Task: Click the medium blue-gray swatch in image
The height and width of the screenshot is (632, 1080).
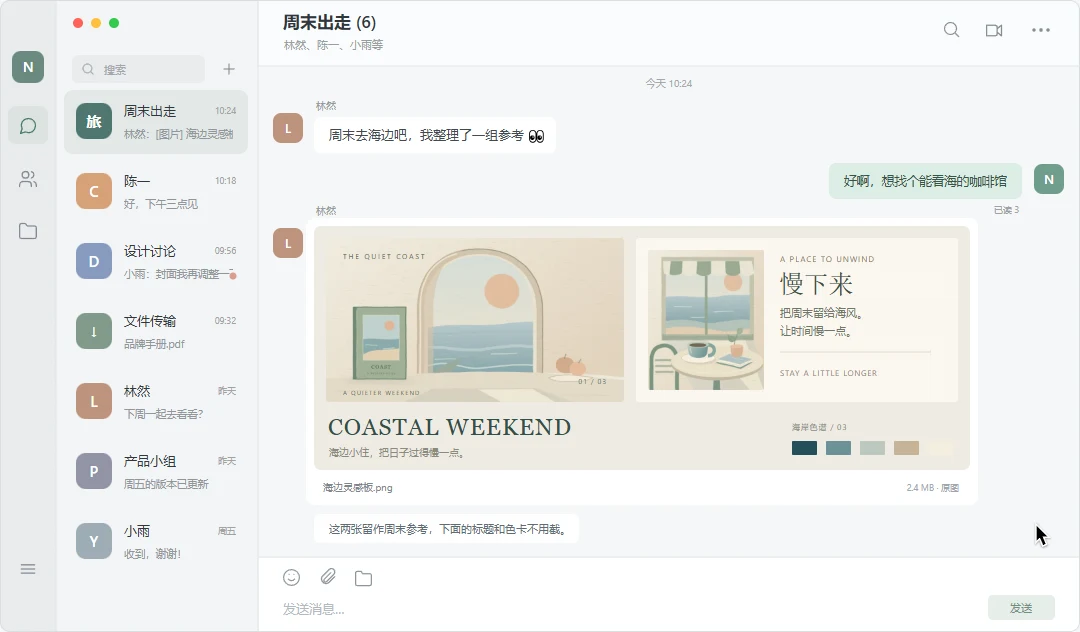Action: 838,448
